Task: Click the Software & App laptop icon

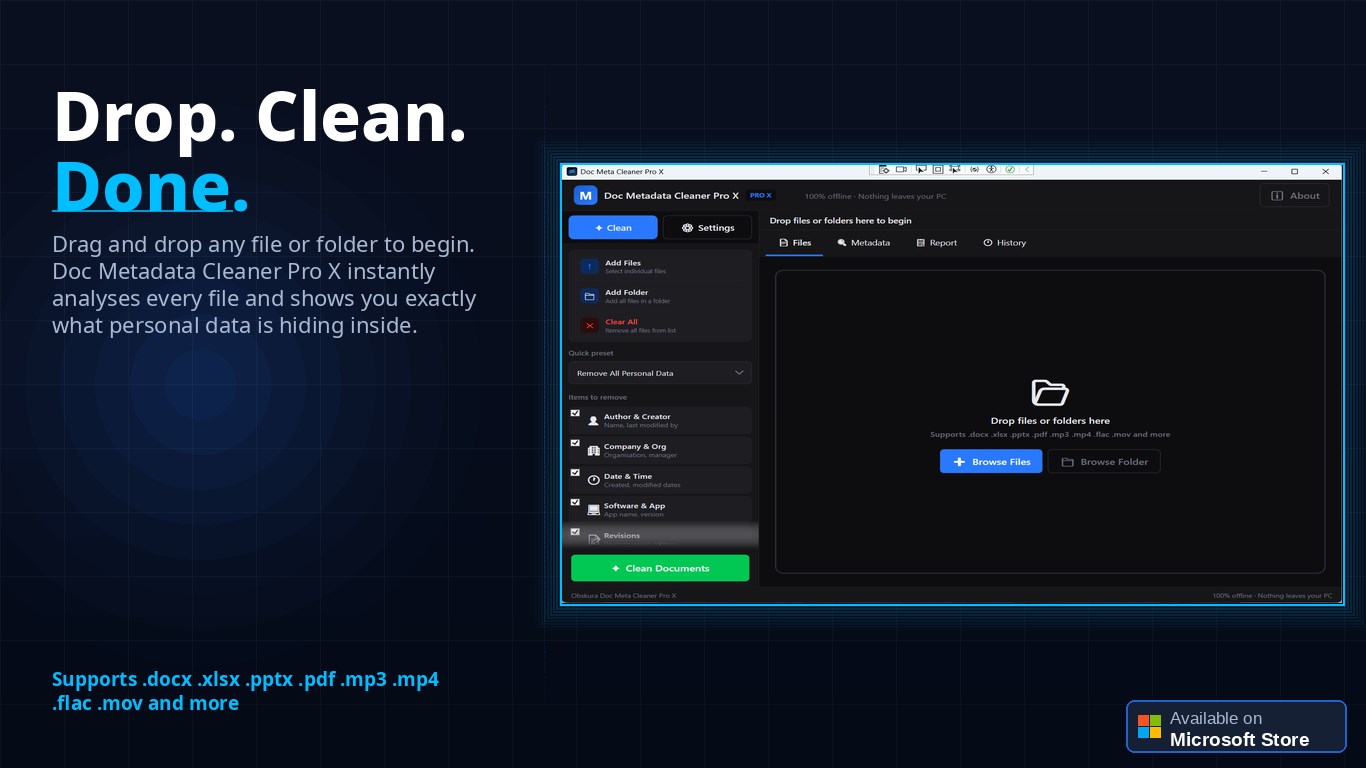Action: tap(593, 510)
